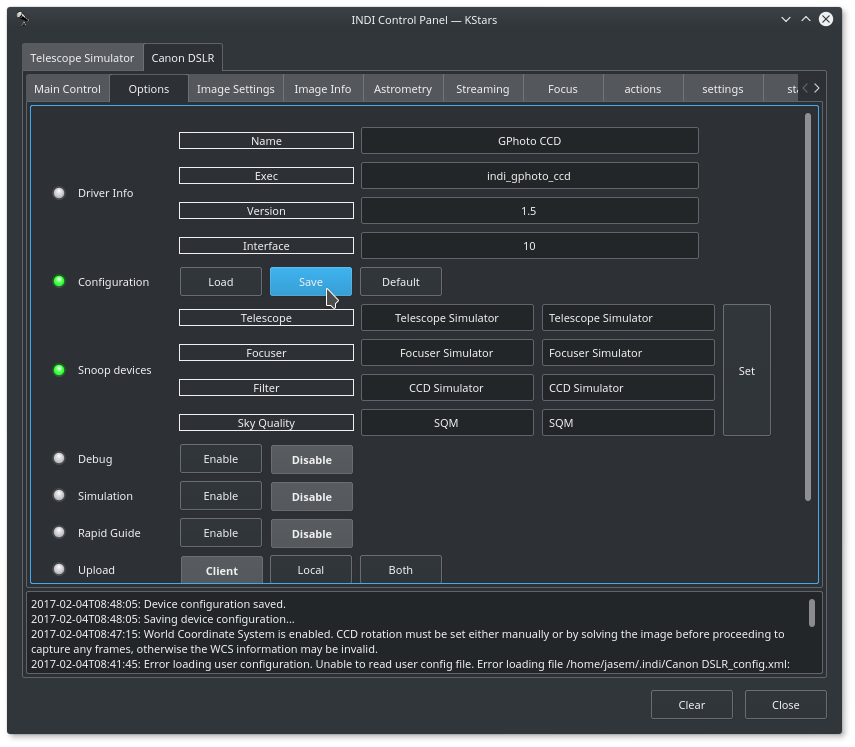Click the Upload status indicator light
This screenshot has width=855, height=747.
(59, 570)
